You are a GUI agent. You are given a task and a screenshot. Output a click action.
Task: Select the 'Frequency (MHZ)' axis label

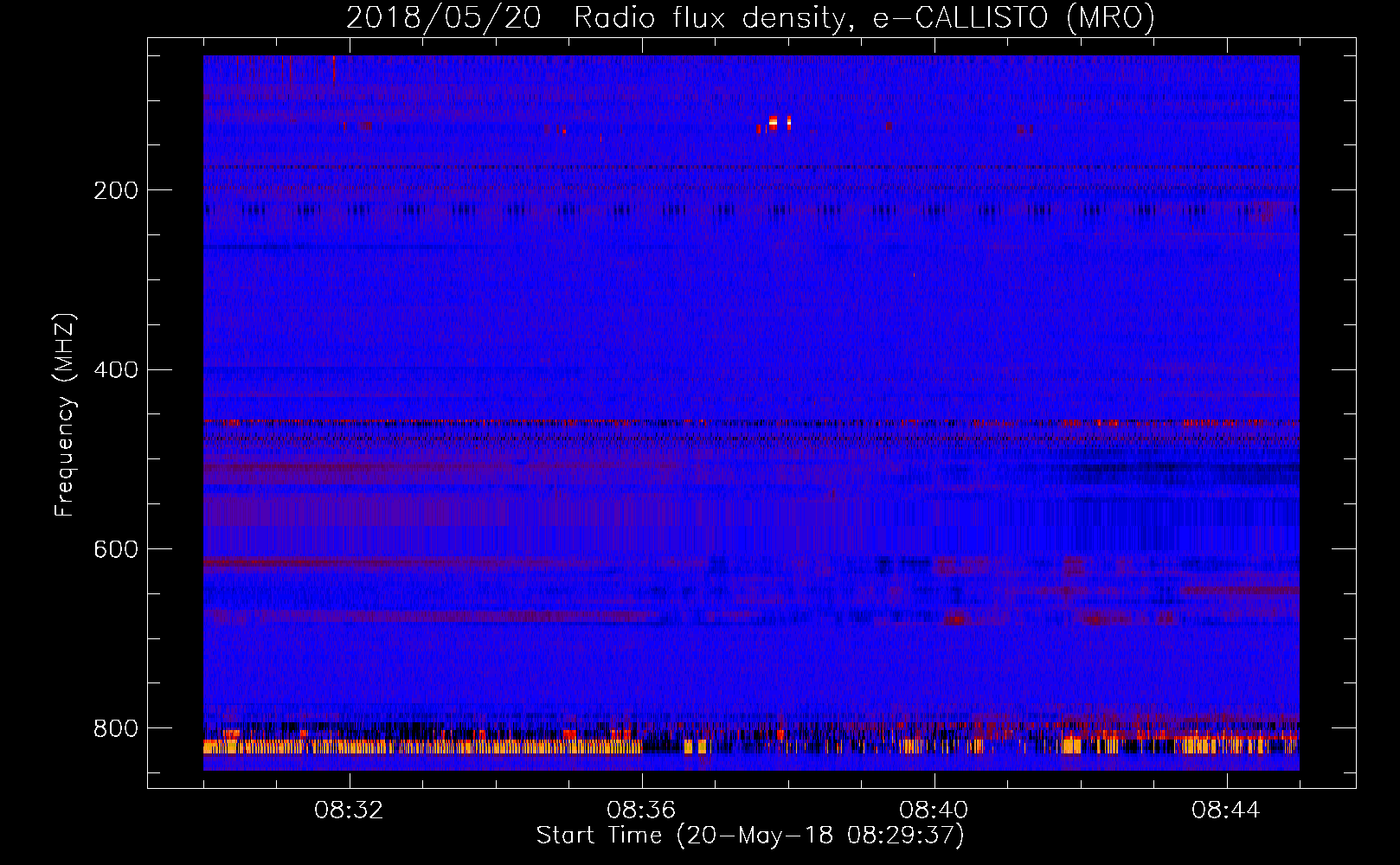coord(65,415)
